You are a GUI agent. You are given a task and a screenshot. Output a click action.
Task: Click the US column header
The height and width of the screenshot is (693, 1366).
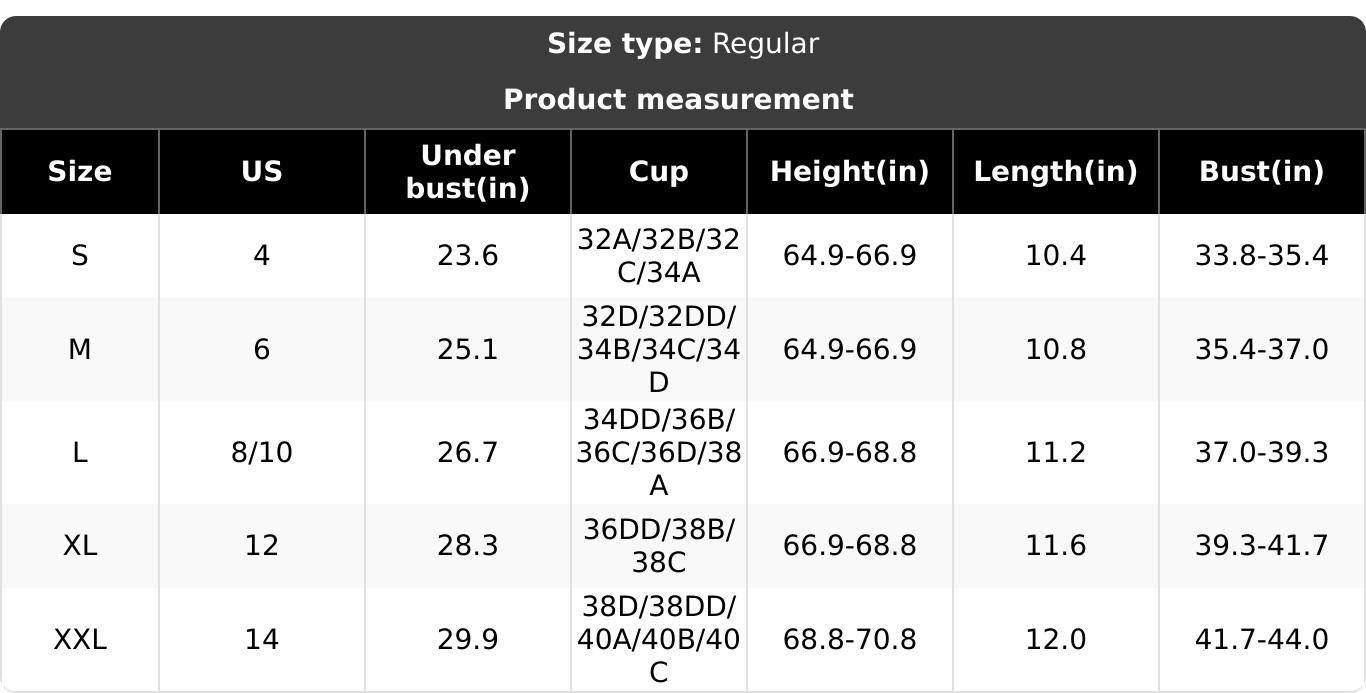tap(262, 171)
